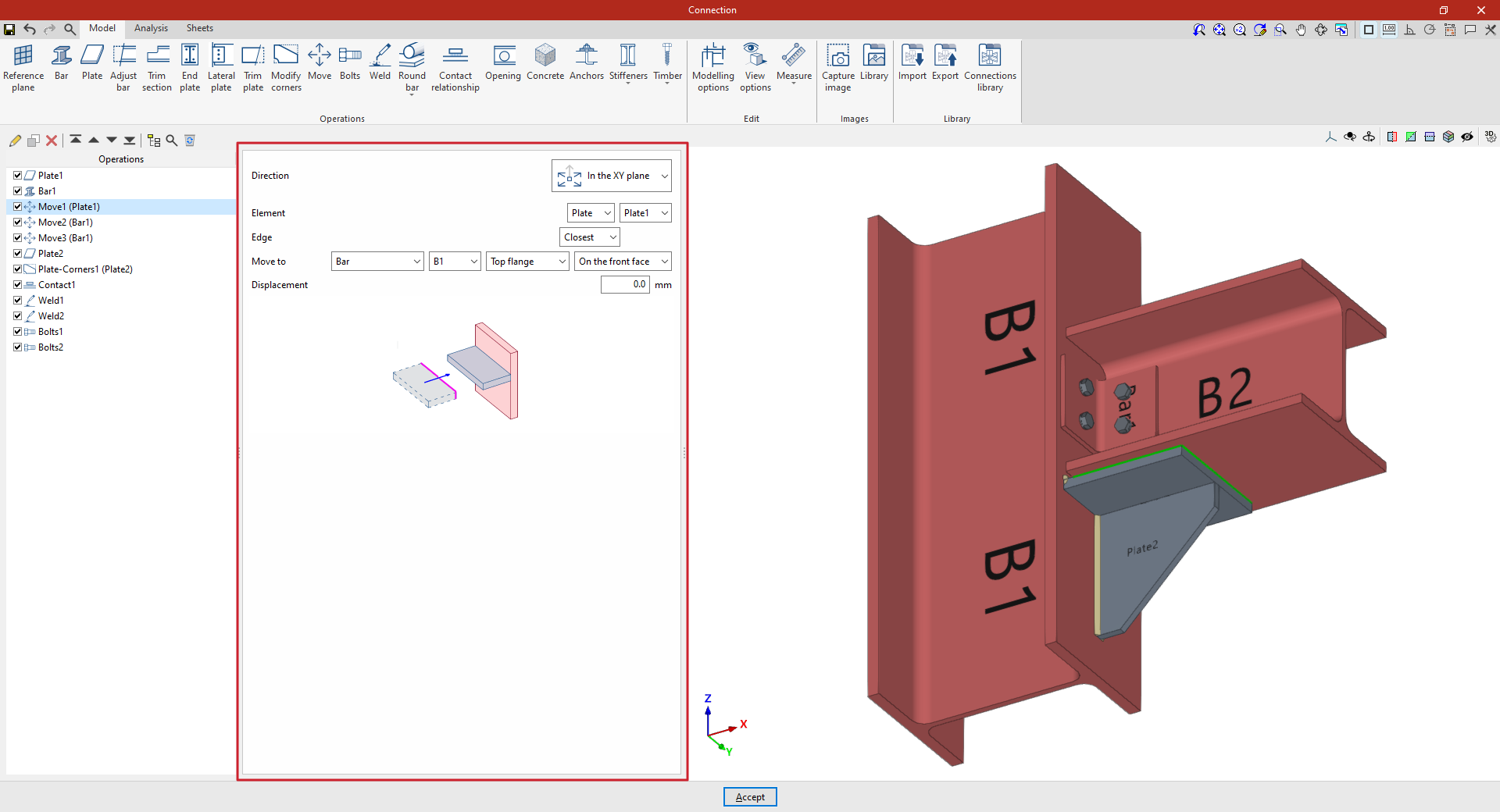Open the Sheets tab
Viewport: 1500px width, 812px height.
[x=199, y=28]
